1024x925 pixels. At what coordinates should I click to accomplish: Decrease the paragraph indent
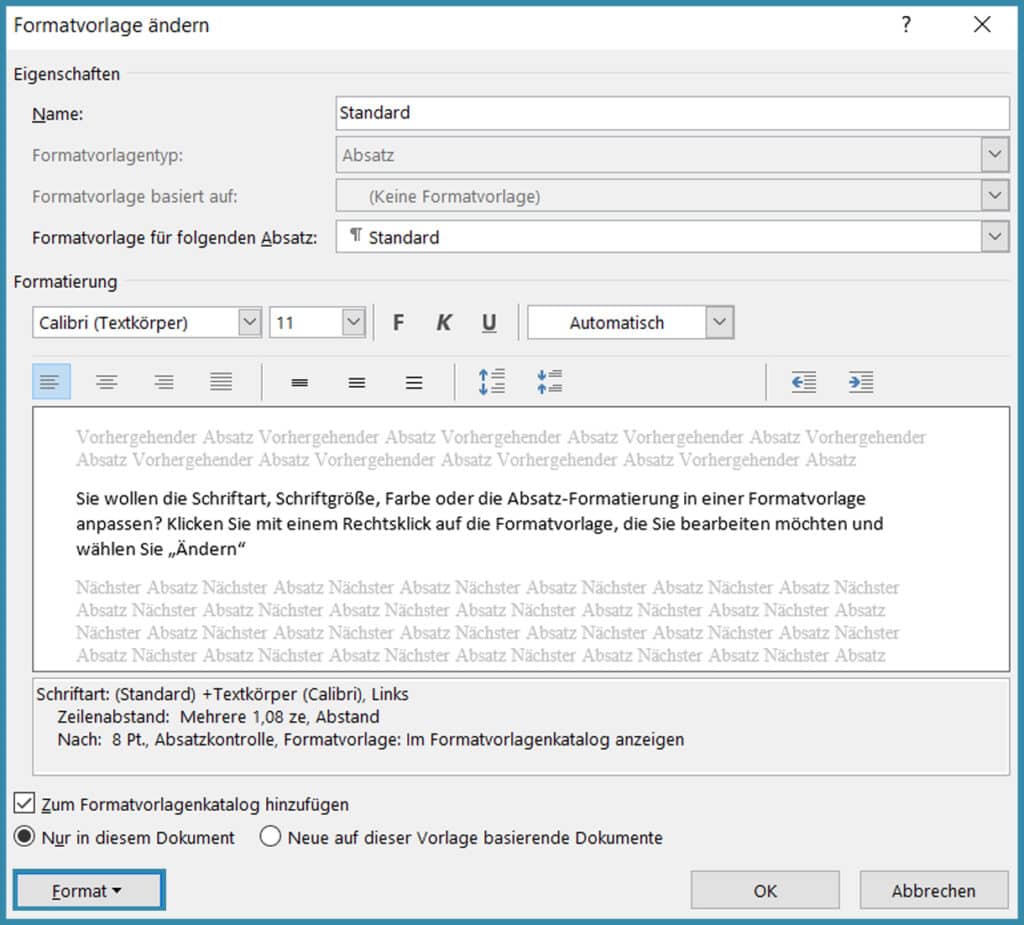[x=803, y=382]
